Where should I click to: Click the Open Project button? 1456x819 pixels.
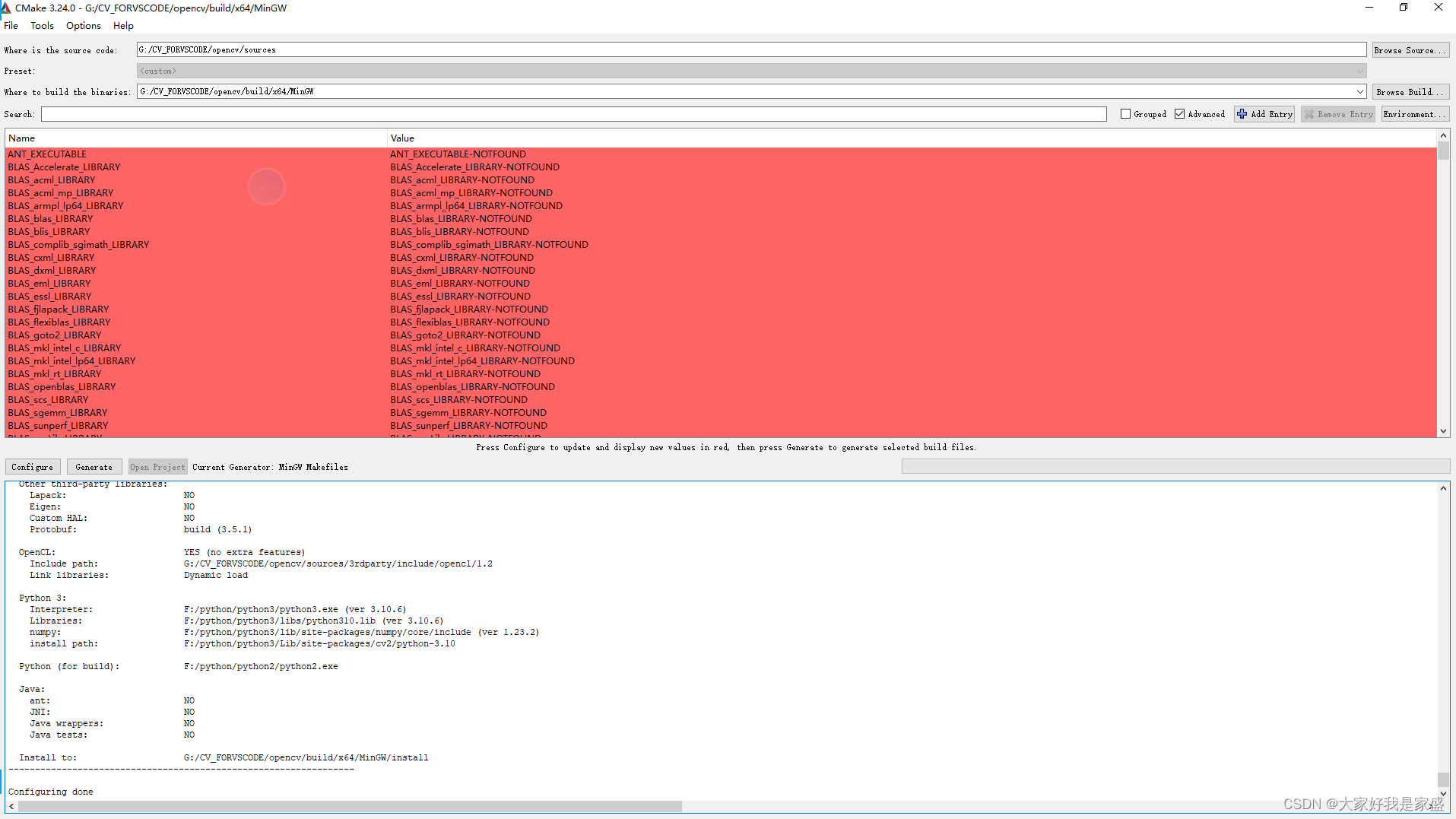point(157,467)
